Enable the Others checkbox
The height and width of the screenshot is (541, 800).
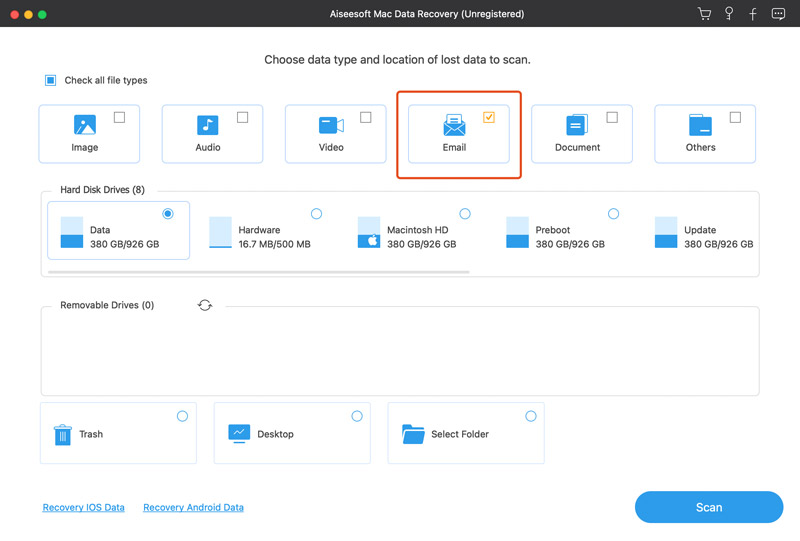[735, 117]
